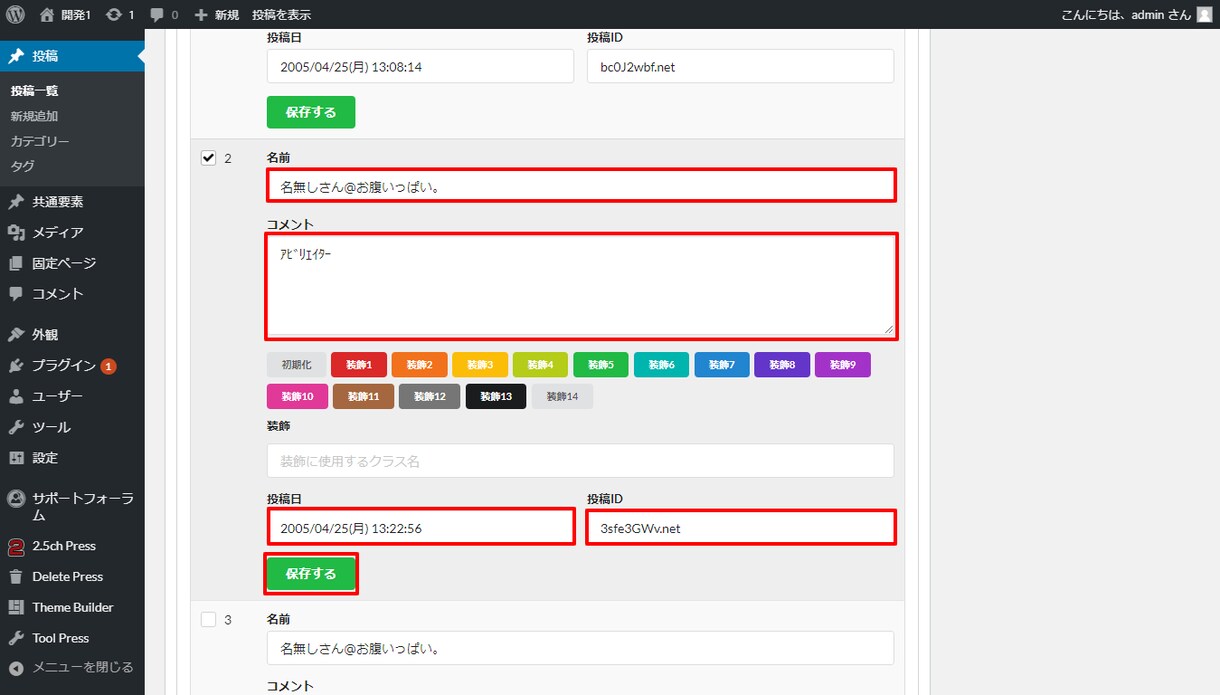Click the red 2.5ch Press icon
The image size is (1220, 695).
click(x=16, y=546)
